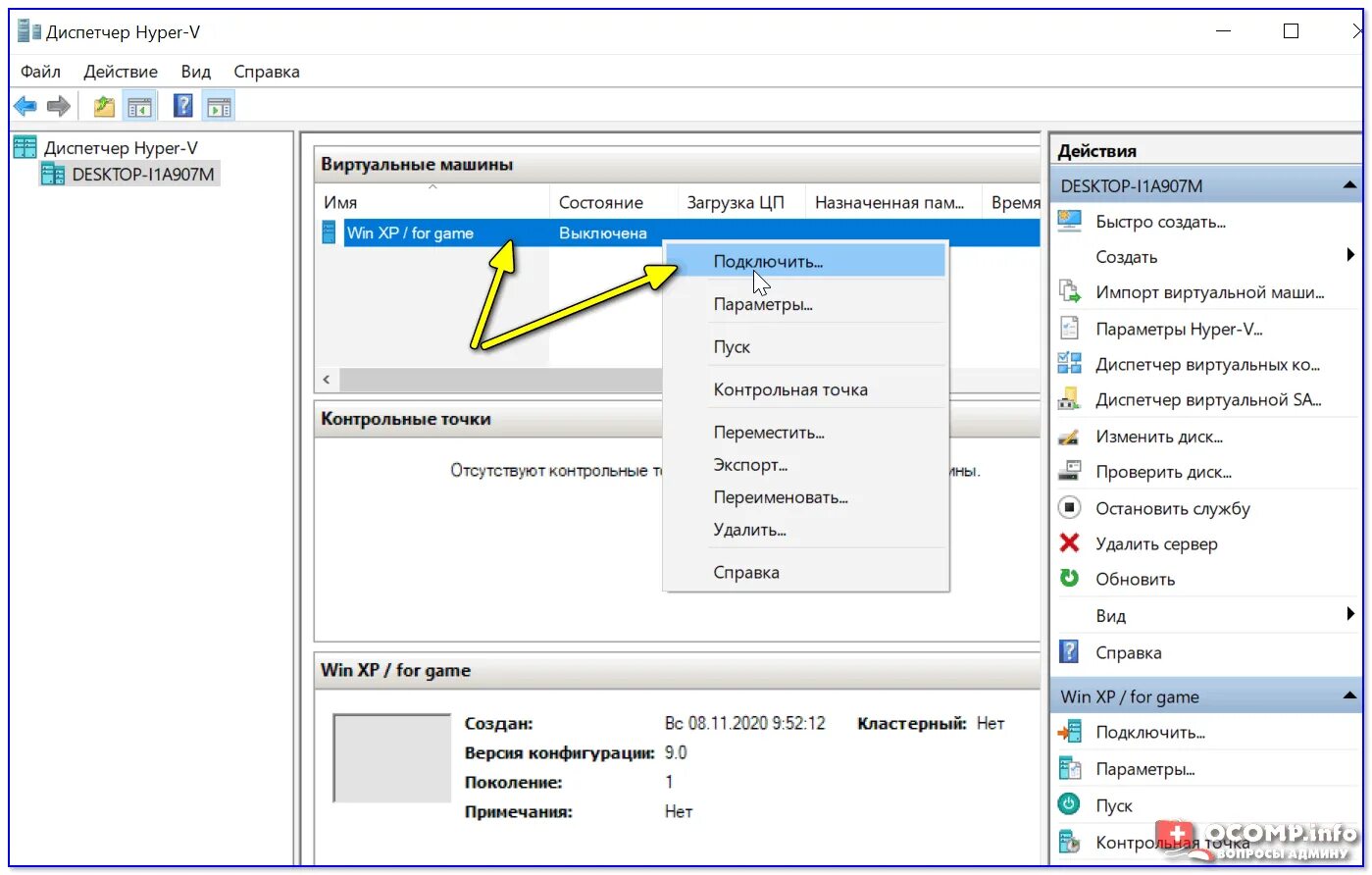The height and width of the screenshot is (875, 1372).
Task: Maximize the Hyper-V Manager window
Action: coord(1291,31)
